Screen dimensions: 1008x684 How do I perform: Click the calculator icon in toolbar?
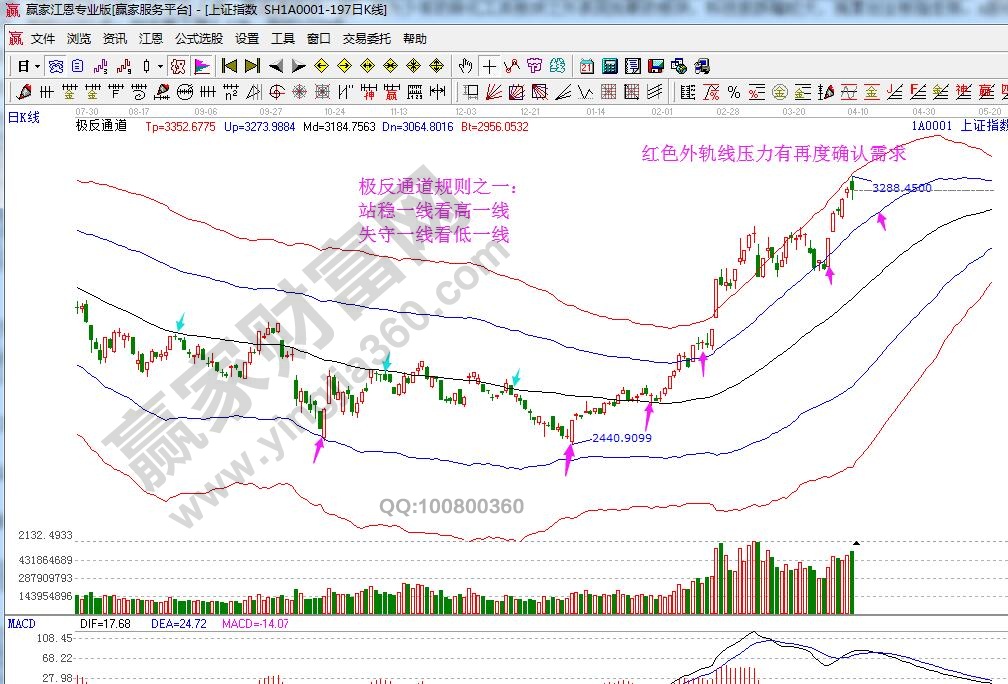pyautogui.click(x=609, y=66)
